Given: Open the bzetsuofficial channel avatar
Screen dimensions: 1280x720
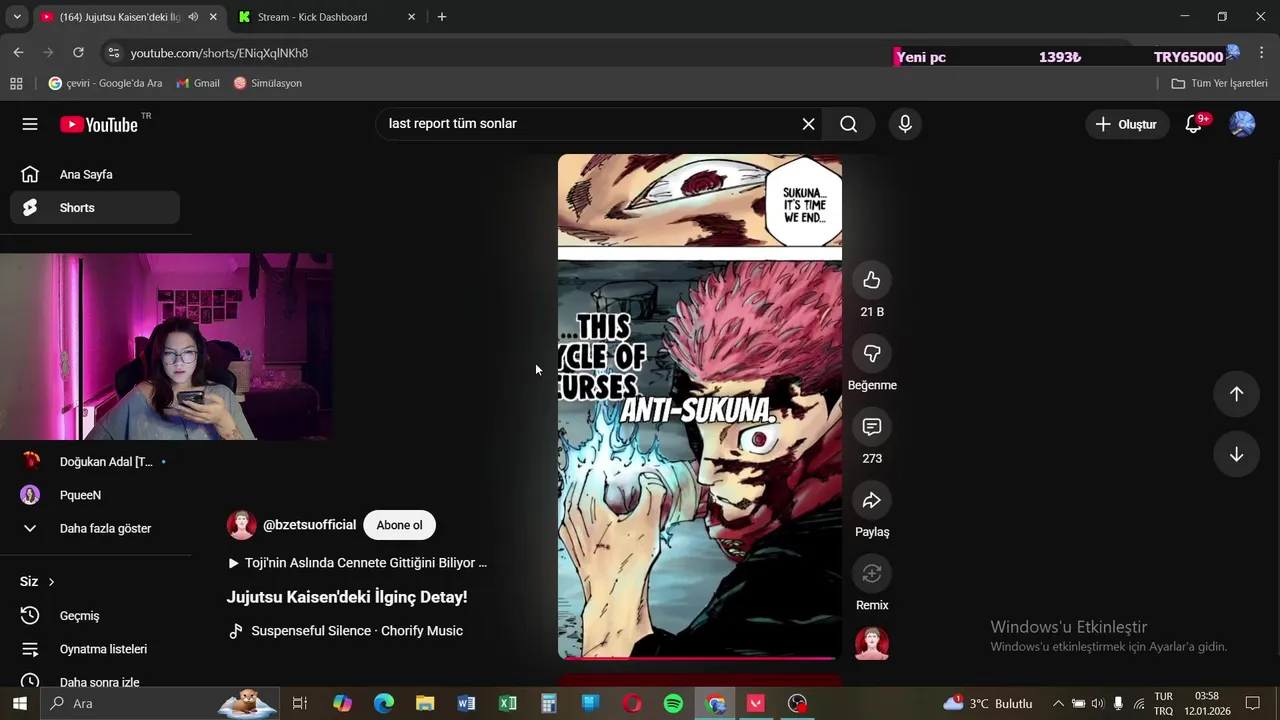Looking at the screenshot, I should (x=241, y=525).
